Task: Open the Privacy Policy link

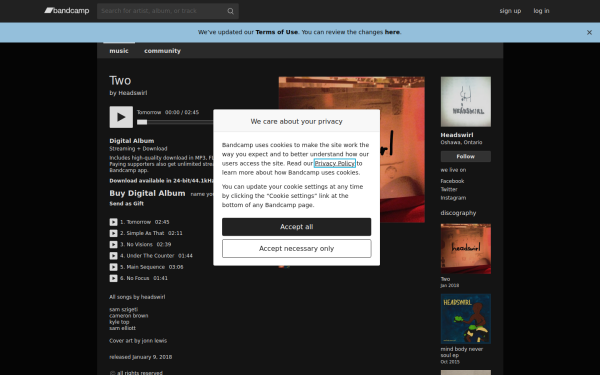Action: [334, 163]
